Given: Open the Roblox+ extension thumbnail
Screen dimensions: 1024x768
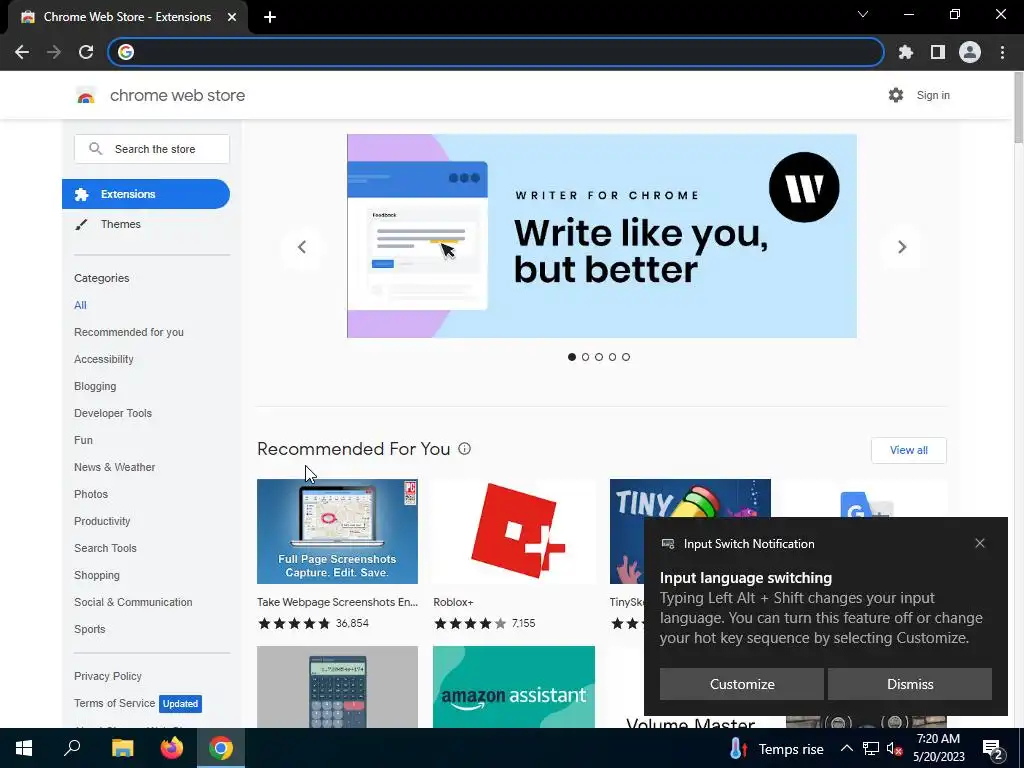Looking at the screenshot, I should 514,531.
